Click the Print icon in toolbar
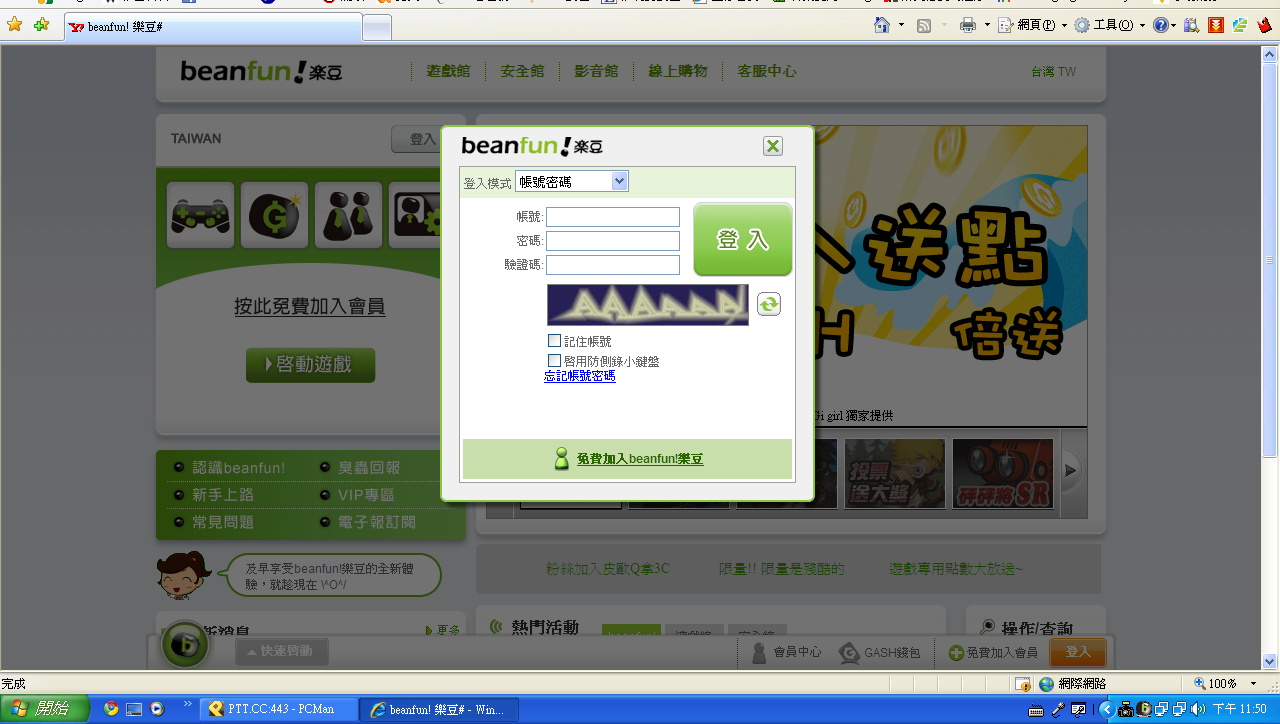Screen dimensions: 1280x724 (x=967, y=25)
